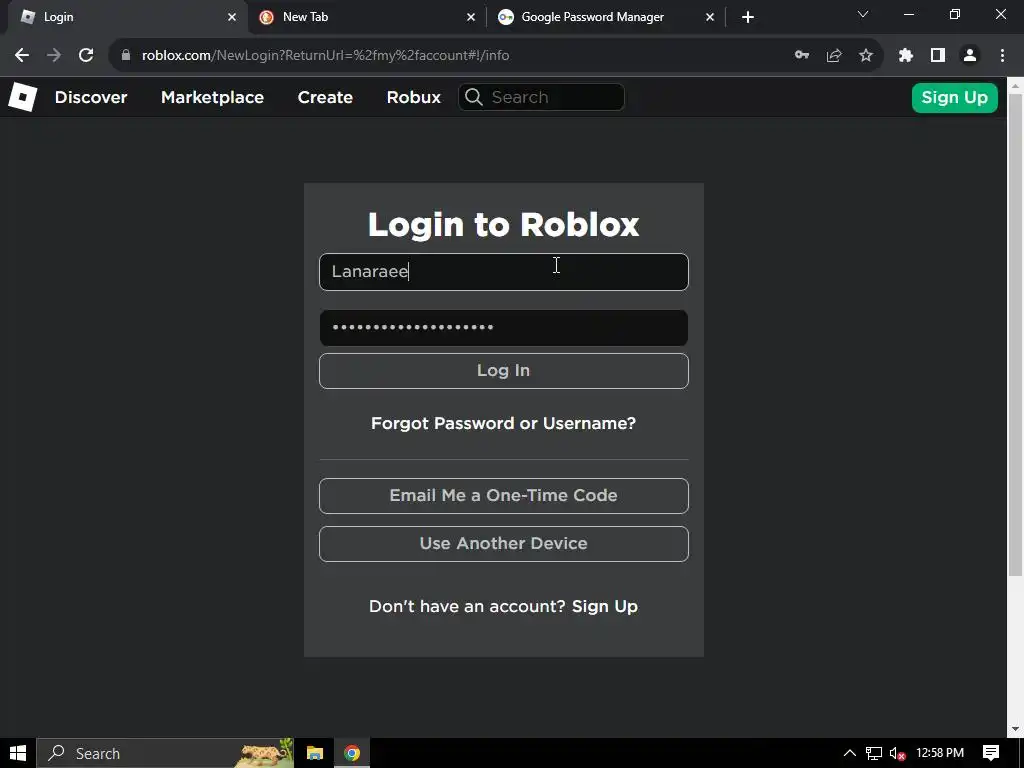
Task: Click Forgot Password or Username link
Action: (504, 423)
